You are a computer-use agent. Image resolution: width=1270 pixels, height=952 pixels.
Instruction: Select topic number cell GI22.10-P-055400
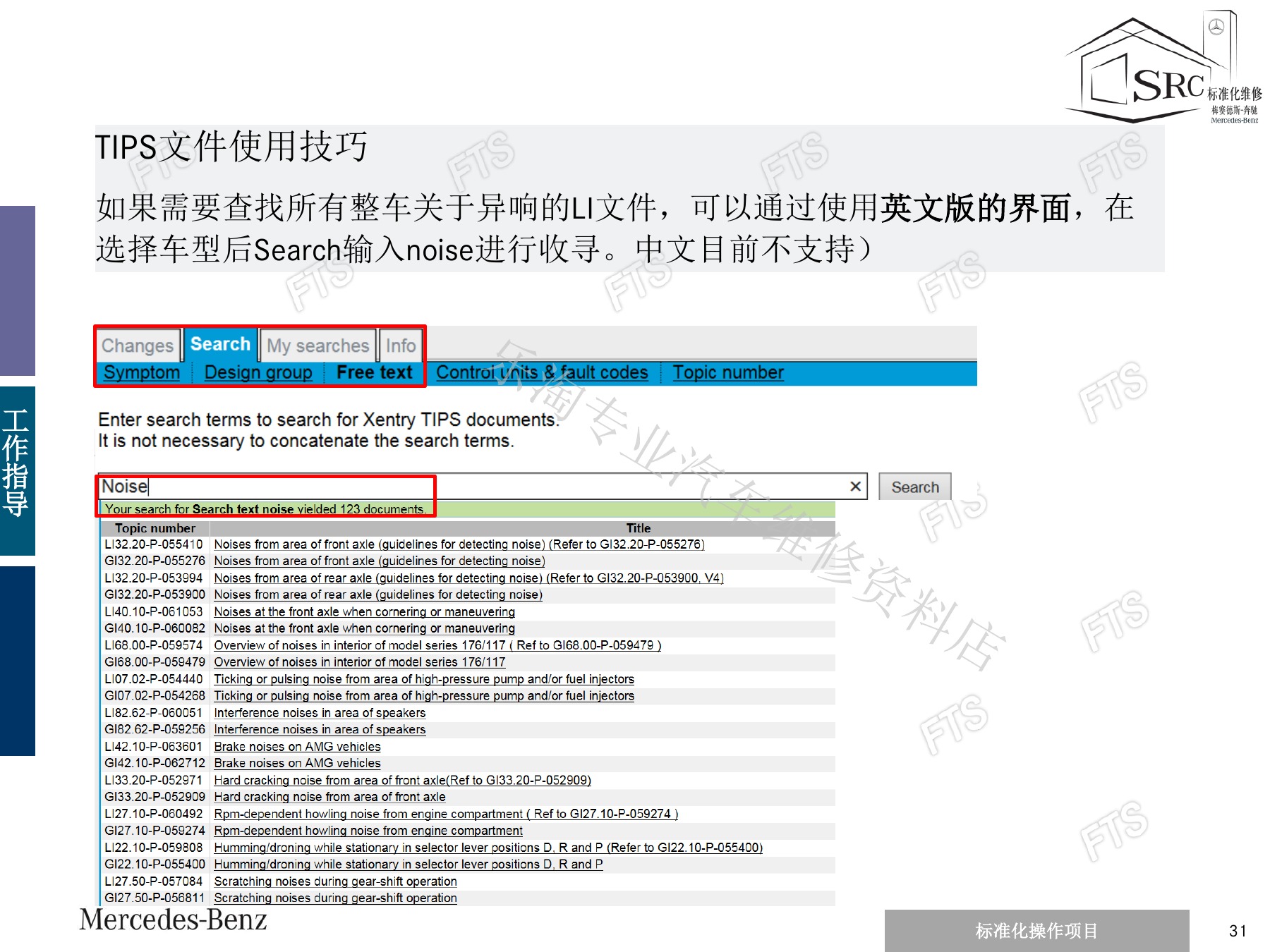155,865
